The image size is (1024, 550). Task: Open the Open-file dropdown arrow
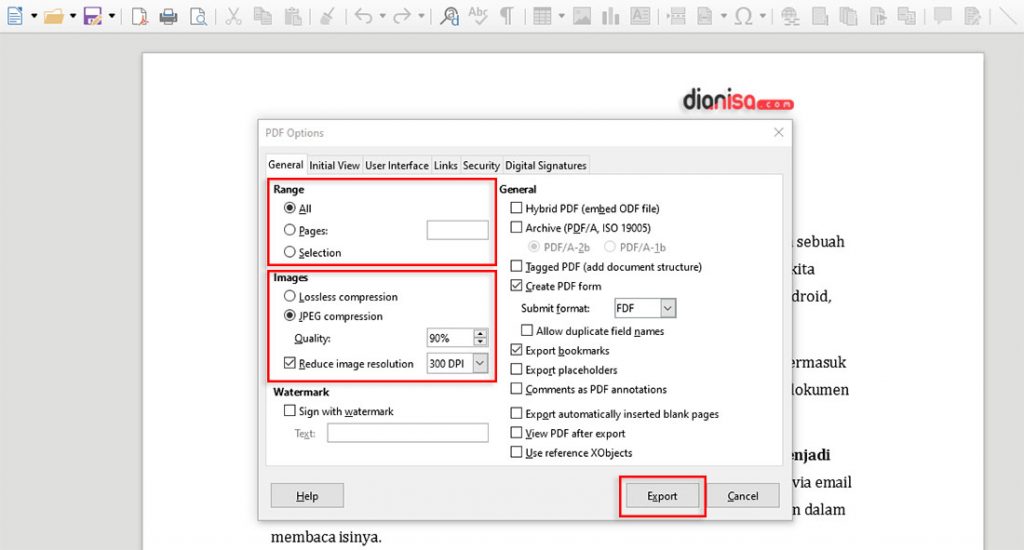tap(73, 16)
